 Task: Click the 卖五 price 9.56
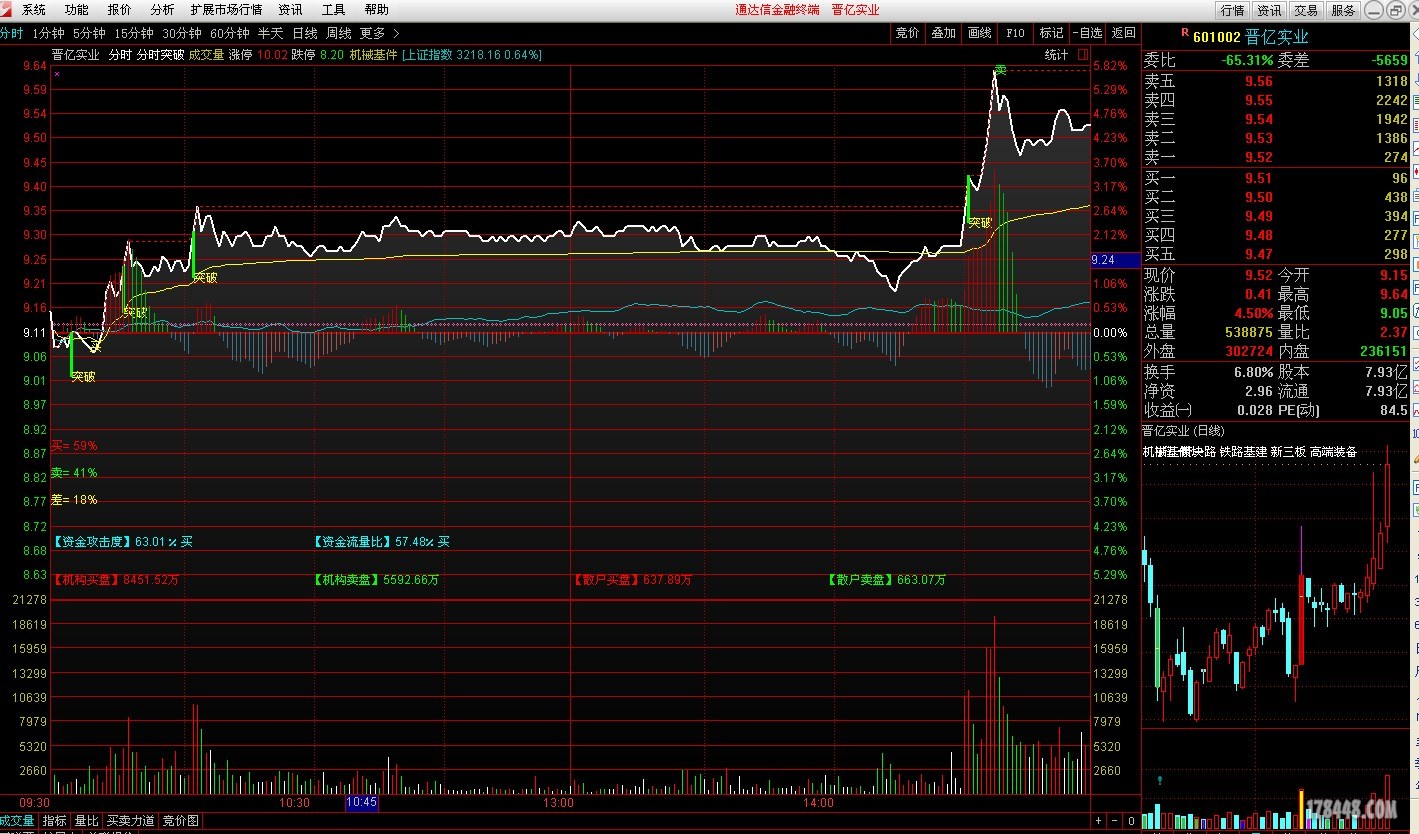coord(1259,82)
